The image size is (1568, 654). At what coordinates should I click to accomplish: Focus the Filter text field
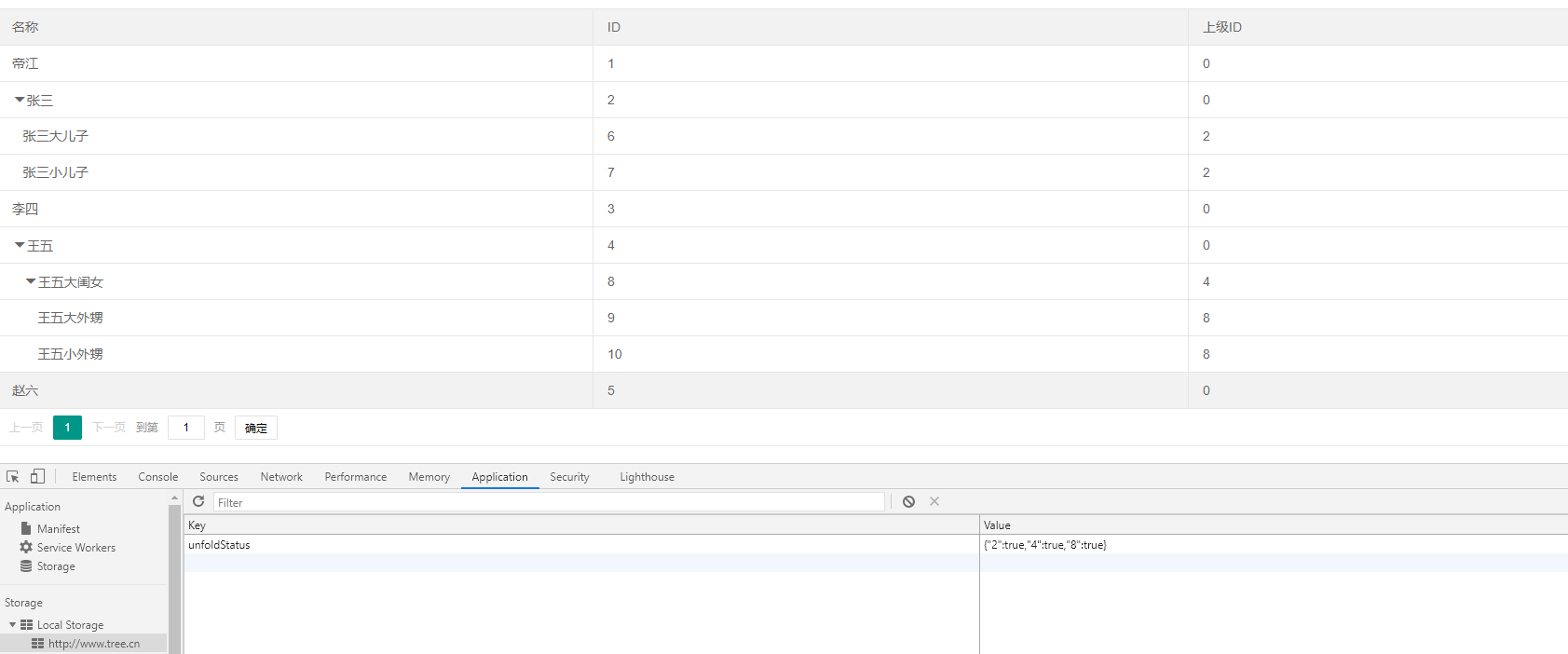[548, 503]
